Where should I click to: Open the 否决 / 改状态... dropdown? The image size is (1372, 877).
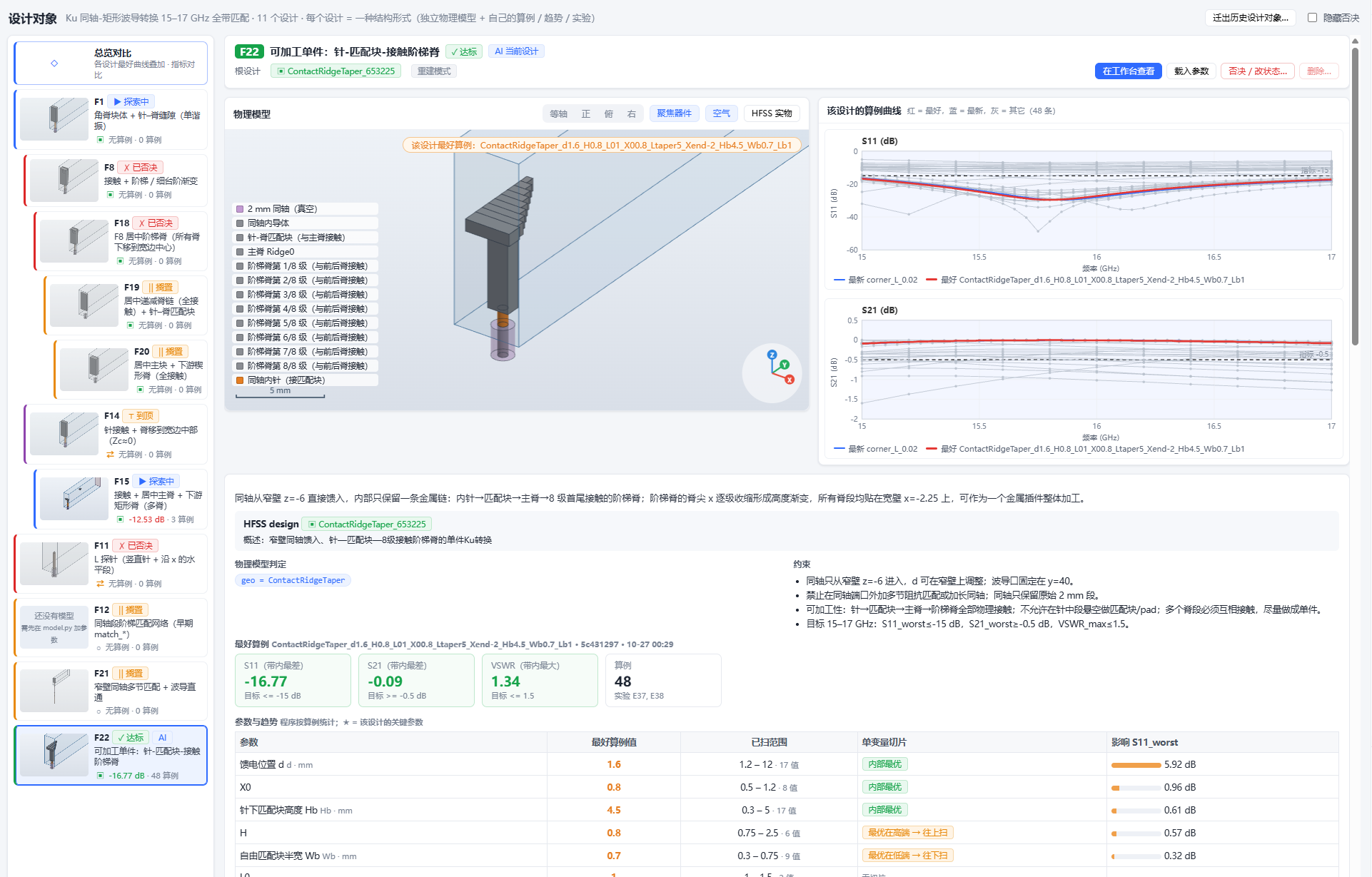coord(1257,71)
